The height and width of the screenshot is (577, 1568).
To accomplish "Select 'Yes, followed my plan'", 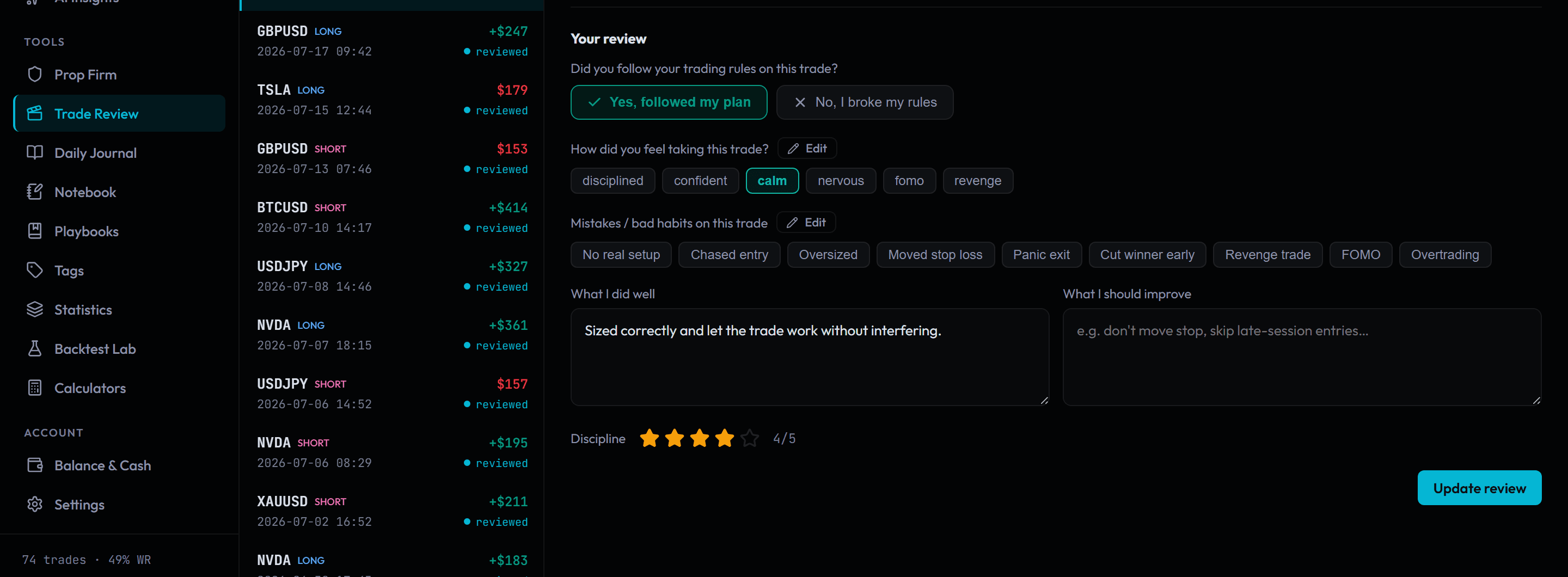I will pos(669,102).
